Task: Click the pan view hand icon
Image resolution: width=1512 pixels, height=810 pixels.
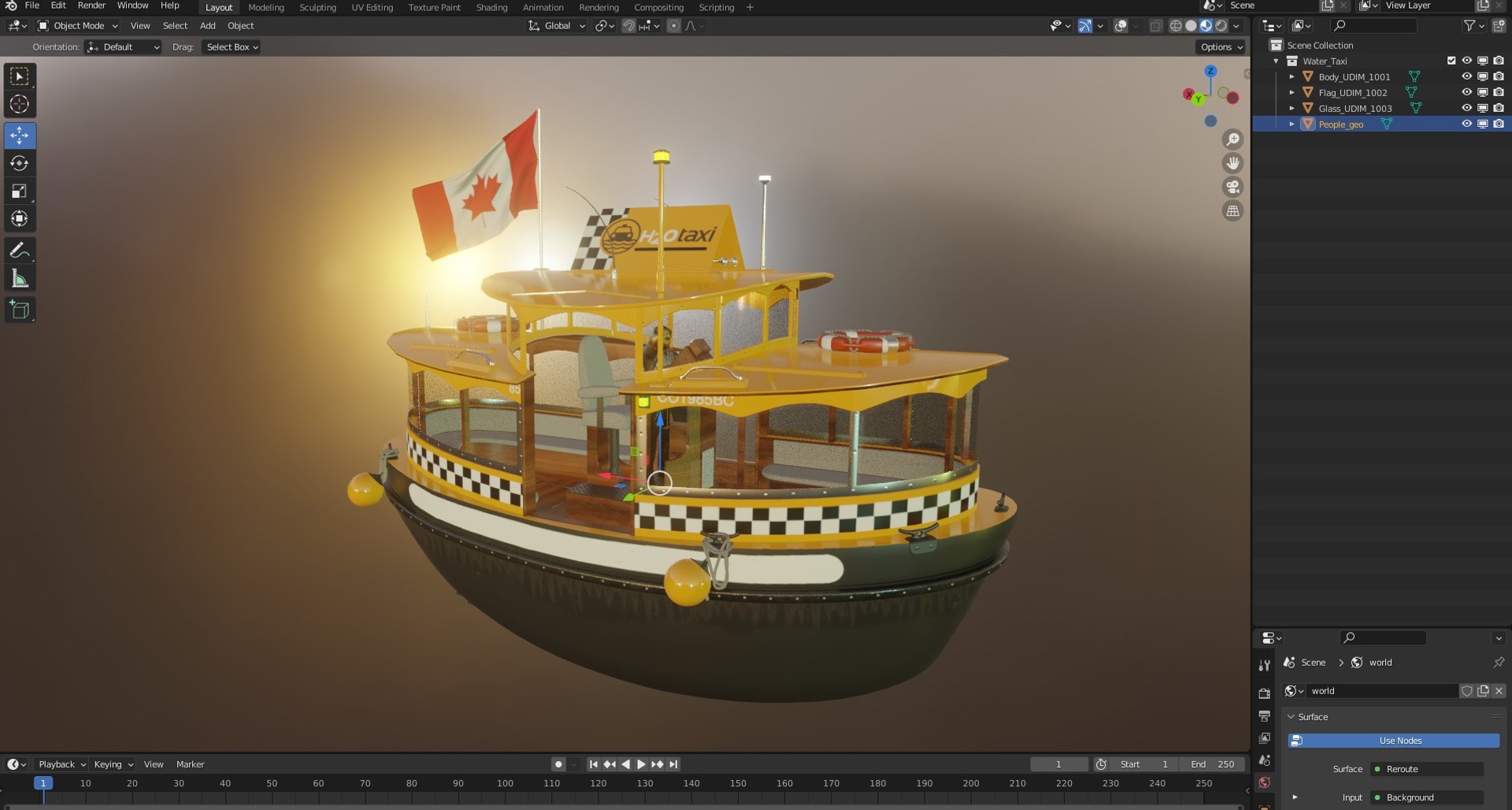Action: pyautogui.click(x=1232, y=163)
